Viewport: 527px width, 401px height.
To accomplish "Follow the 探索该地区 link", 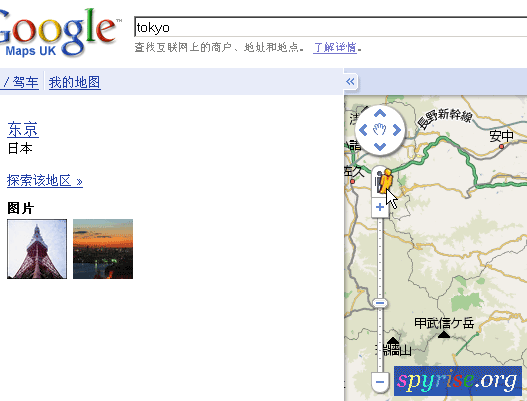I will coord(45,181).
